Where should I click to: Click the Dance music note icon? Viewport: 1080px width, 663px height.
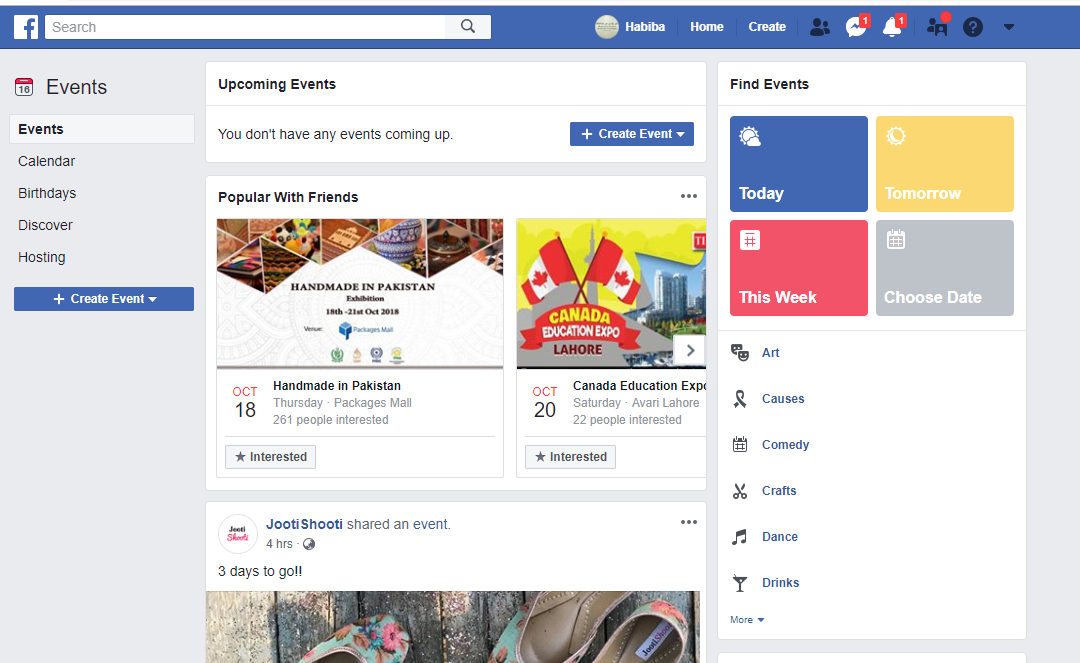(740, 537)
